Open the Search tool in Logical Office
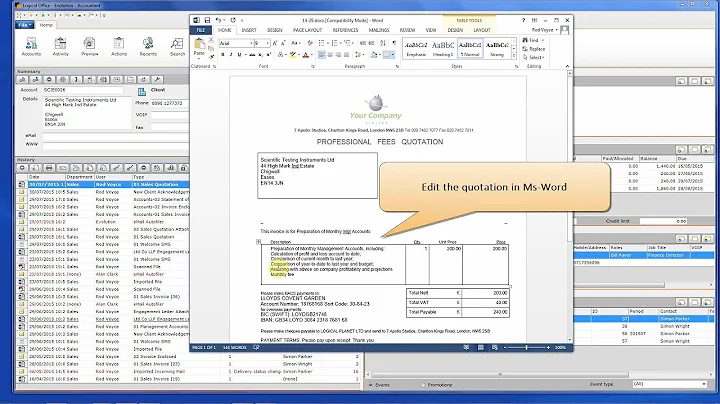720x404 pixels. coord(177,47)
